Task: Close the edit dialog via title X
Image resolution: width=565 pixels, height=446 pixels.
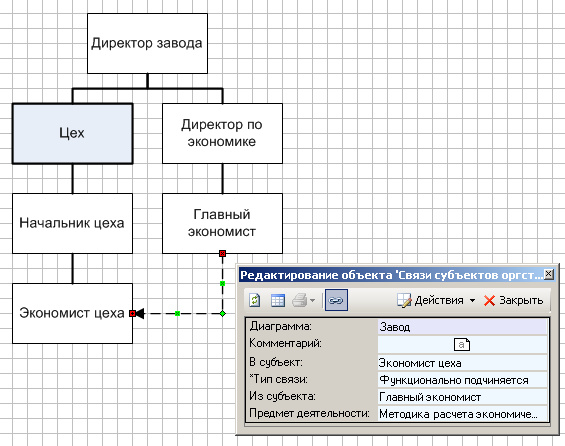Action: 548,275
